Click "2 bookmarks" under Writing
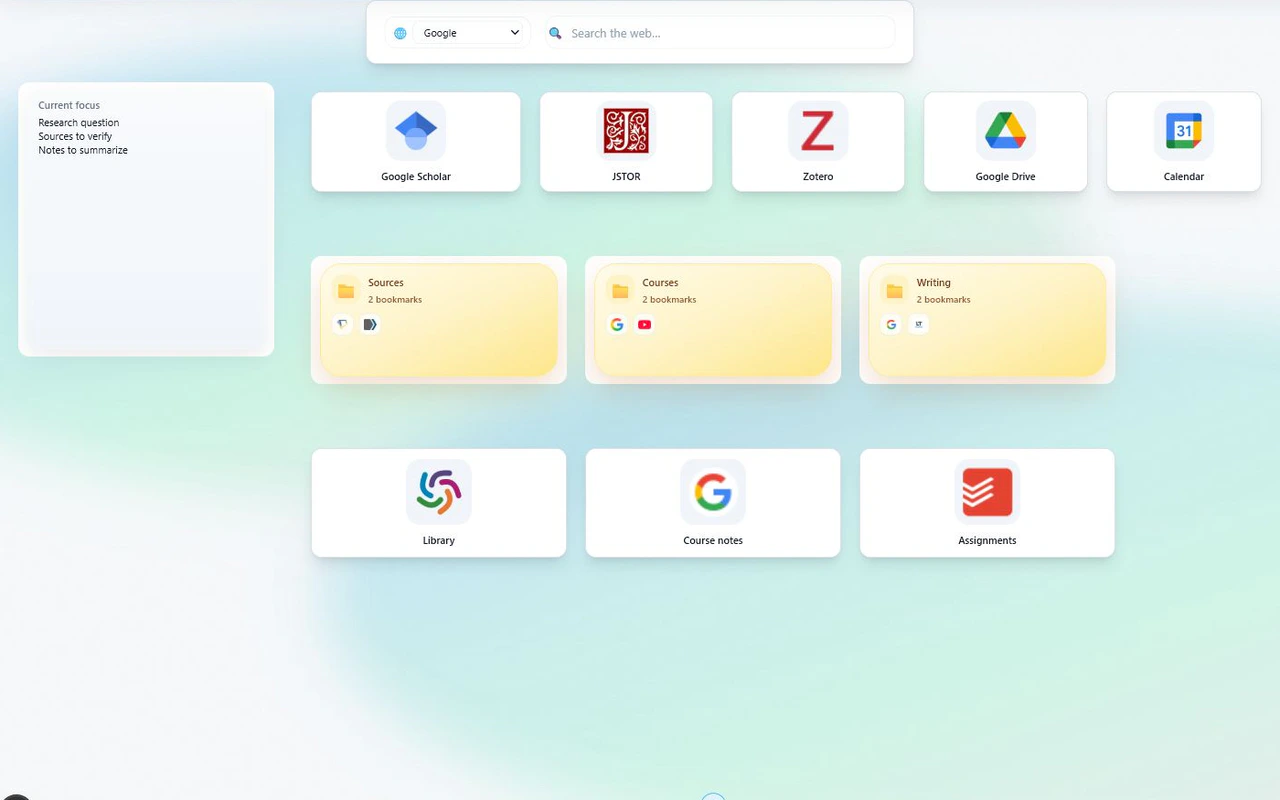This screenshot has height=800, width=1280. coord(943,300)
